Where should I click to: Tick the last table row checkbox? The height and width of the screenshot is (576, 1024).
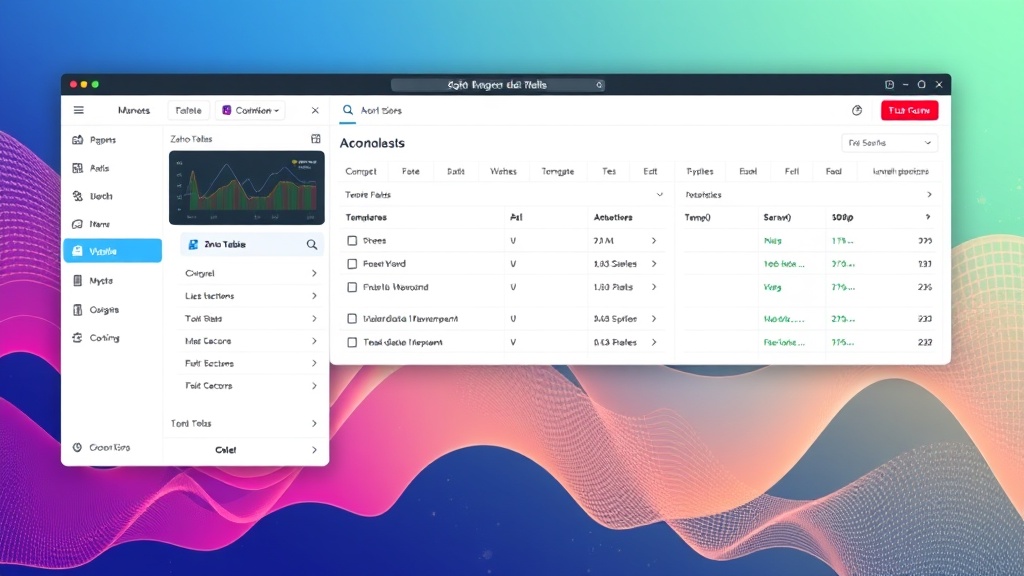tap(352, 342)
